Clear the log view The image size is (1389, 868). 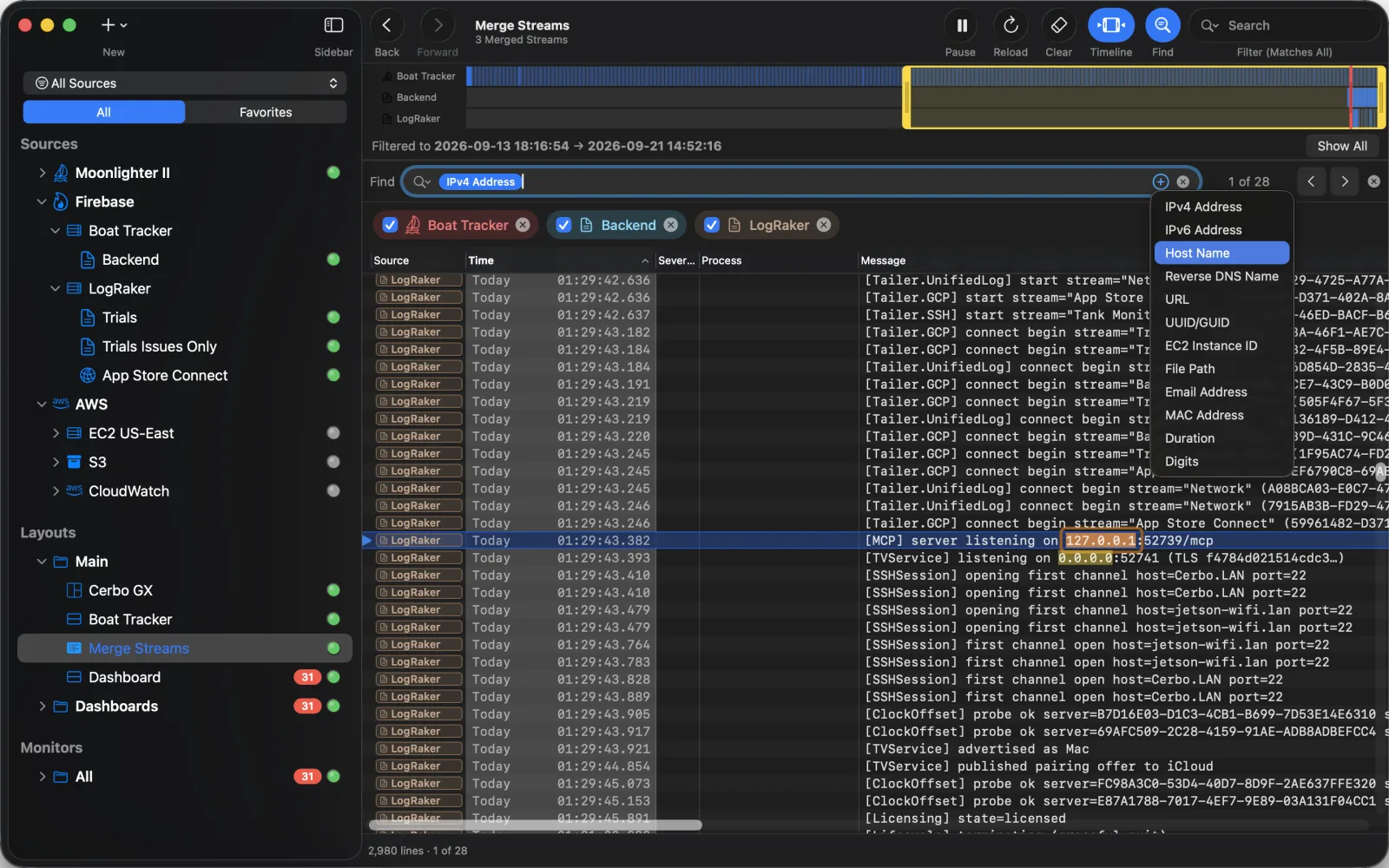pyautogui.click(x=1058, y=26)
